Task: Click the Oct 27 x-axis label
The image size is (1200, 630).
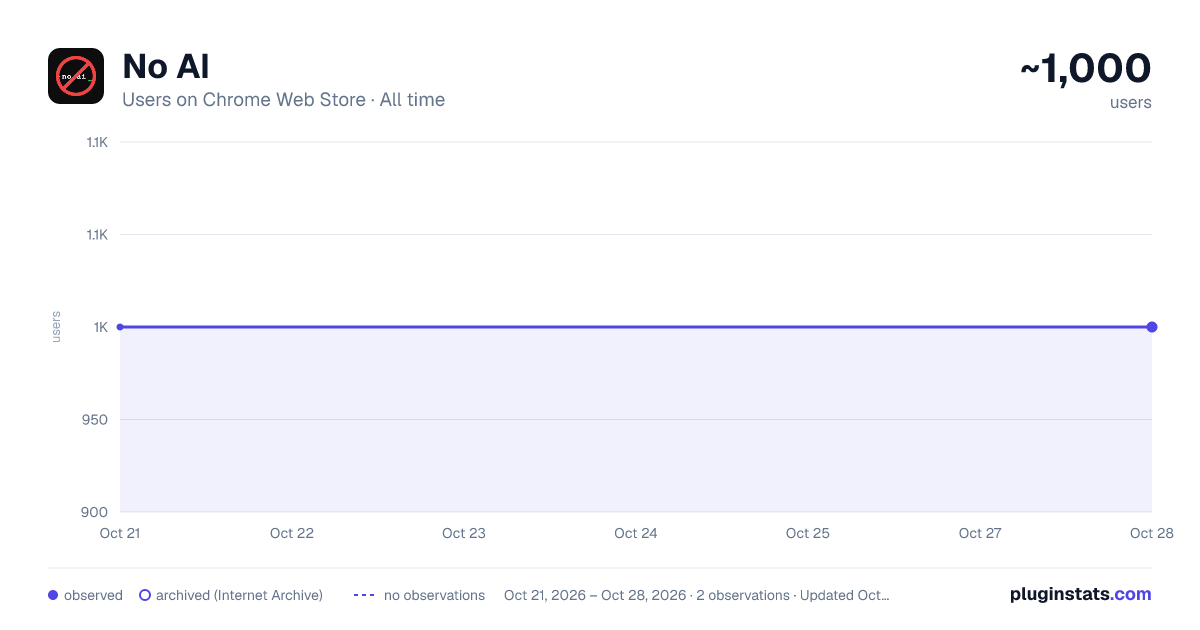Action: (x=980, y=533)
